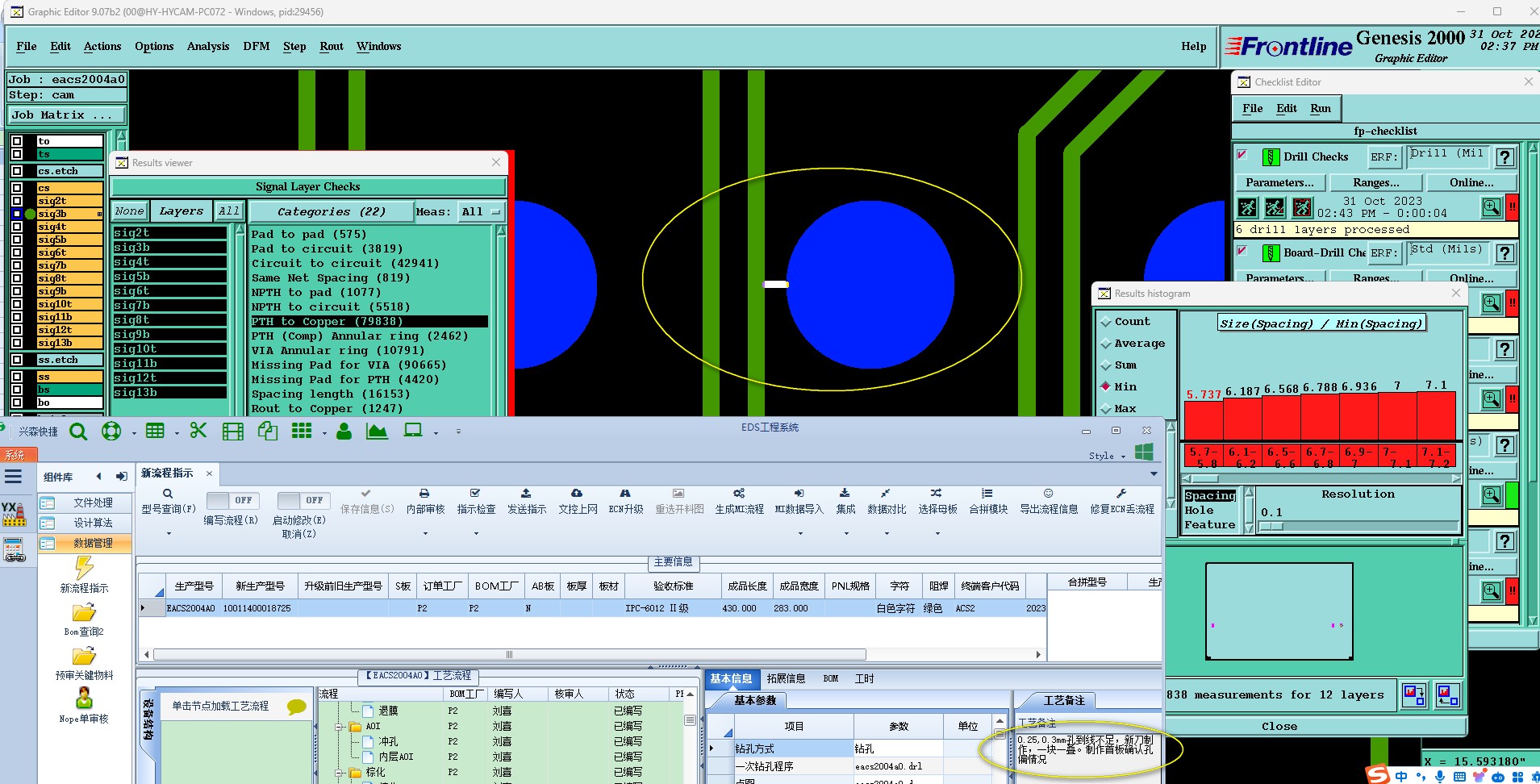Screen dimensions: 1540x784
Task: Click the 导出流程信息 smiley icon
Action: coord(1048,493)
